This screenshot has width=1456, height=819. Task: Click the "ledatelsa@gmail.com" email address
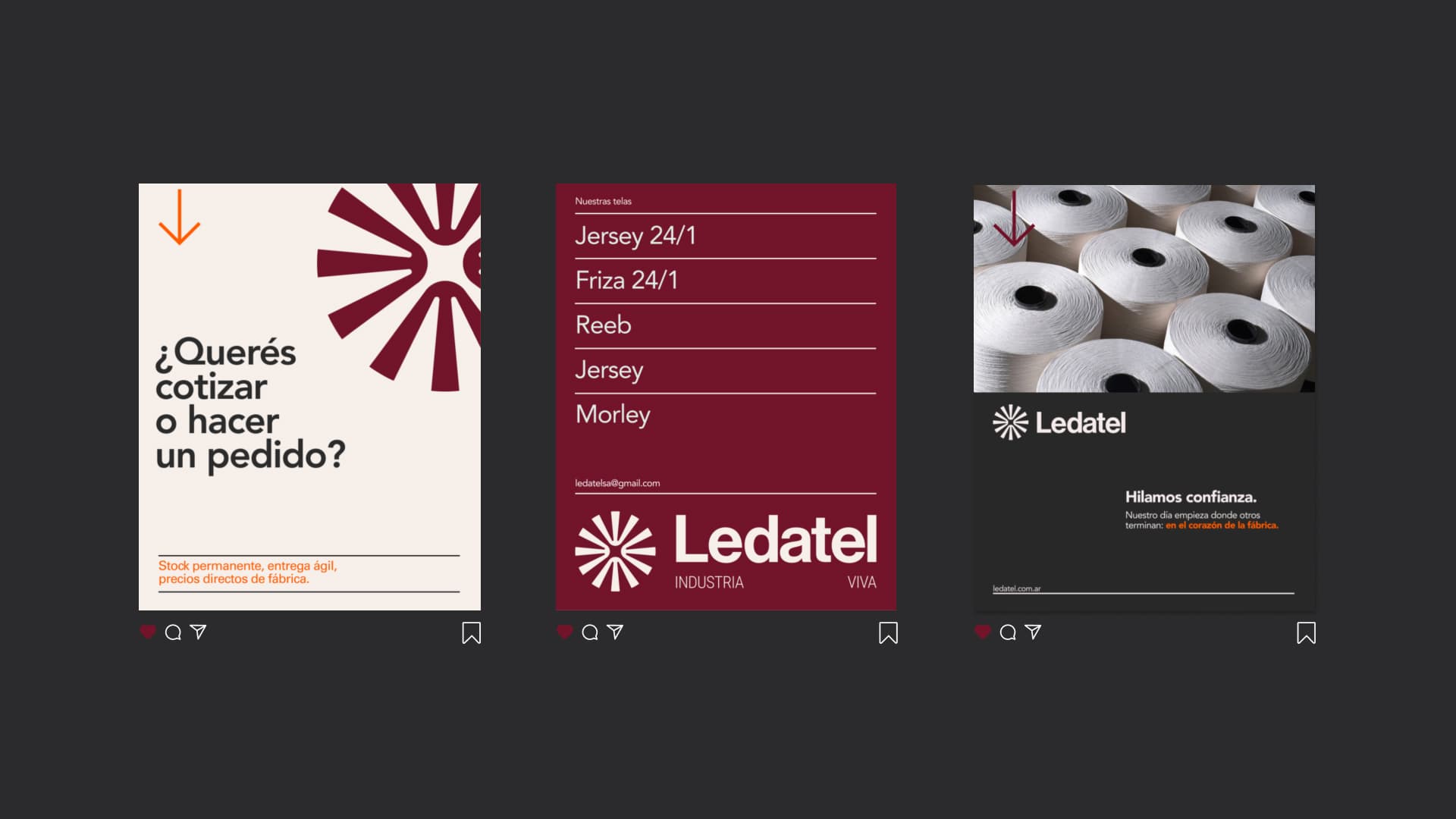[617, 483]
